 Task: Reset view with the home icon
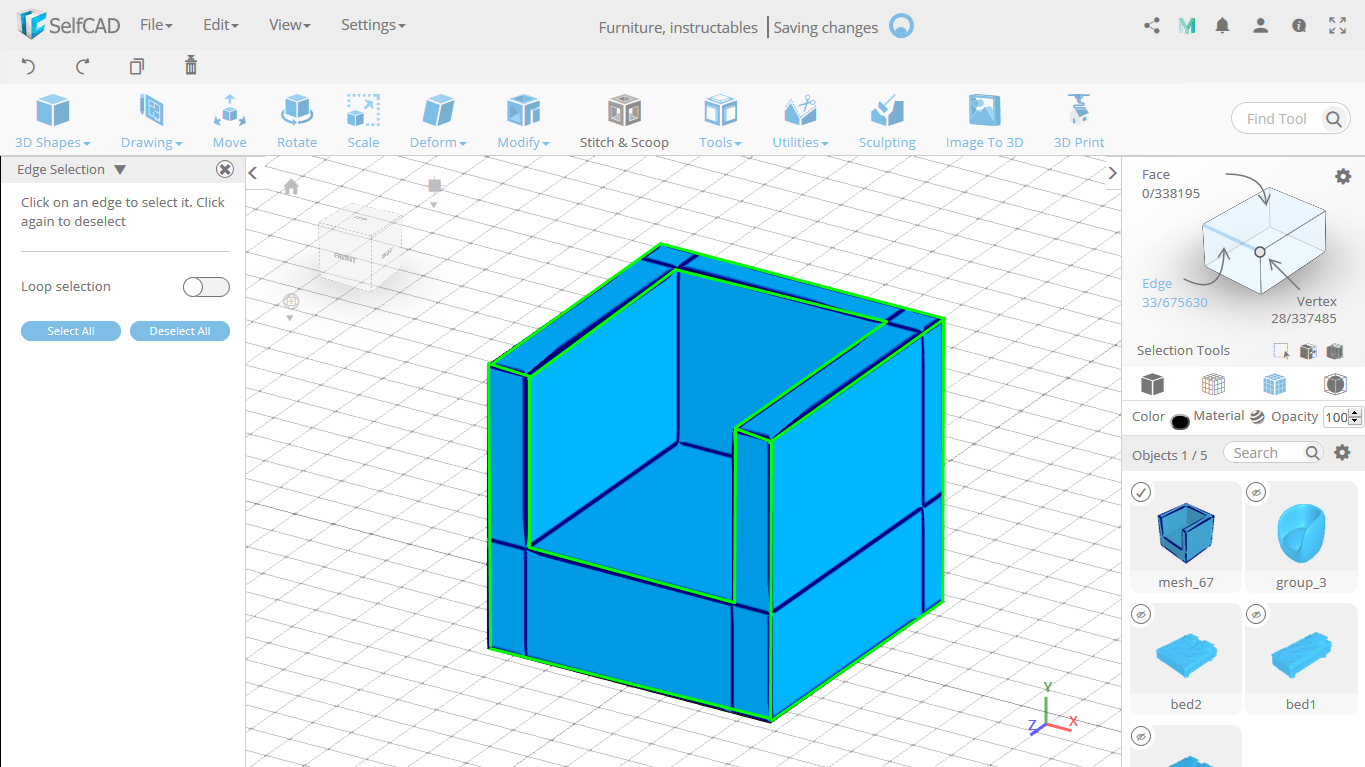coord(291,187)
